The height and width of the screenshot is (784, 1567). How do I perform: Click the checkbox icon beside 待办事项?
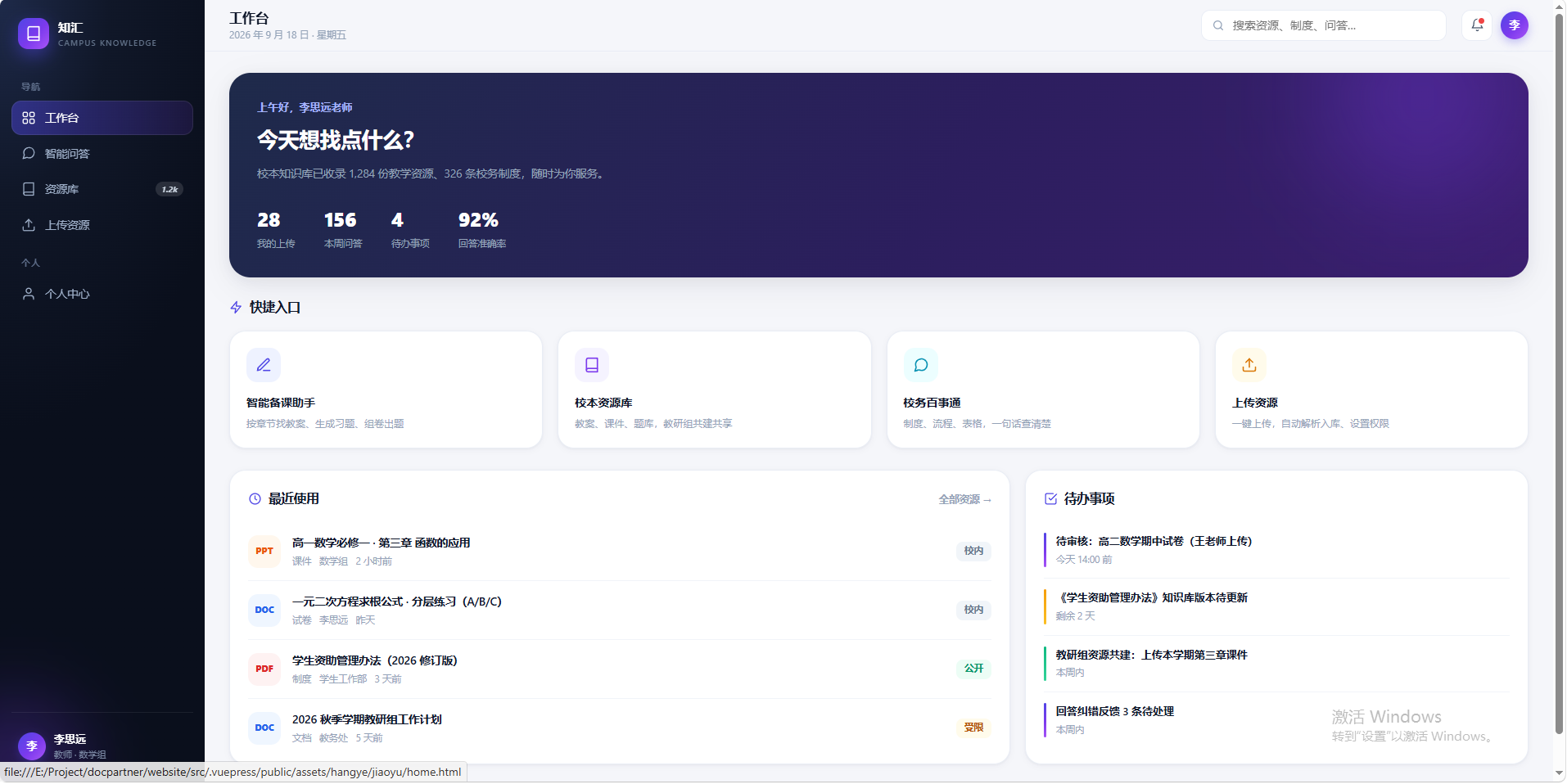[x=1050, y=499]
